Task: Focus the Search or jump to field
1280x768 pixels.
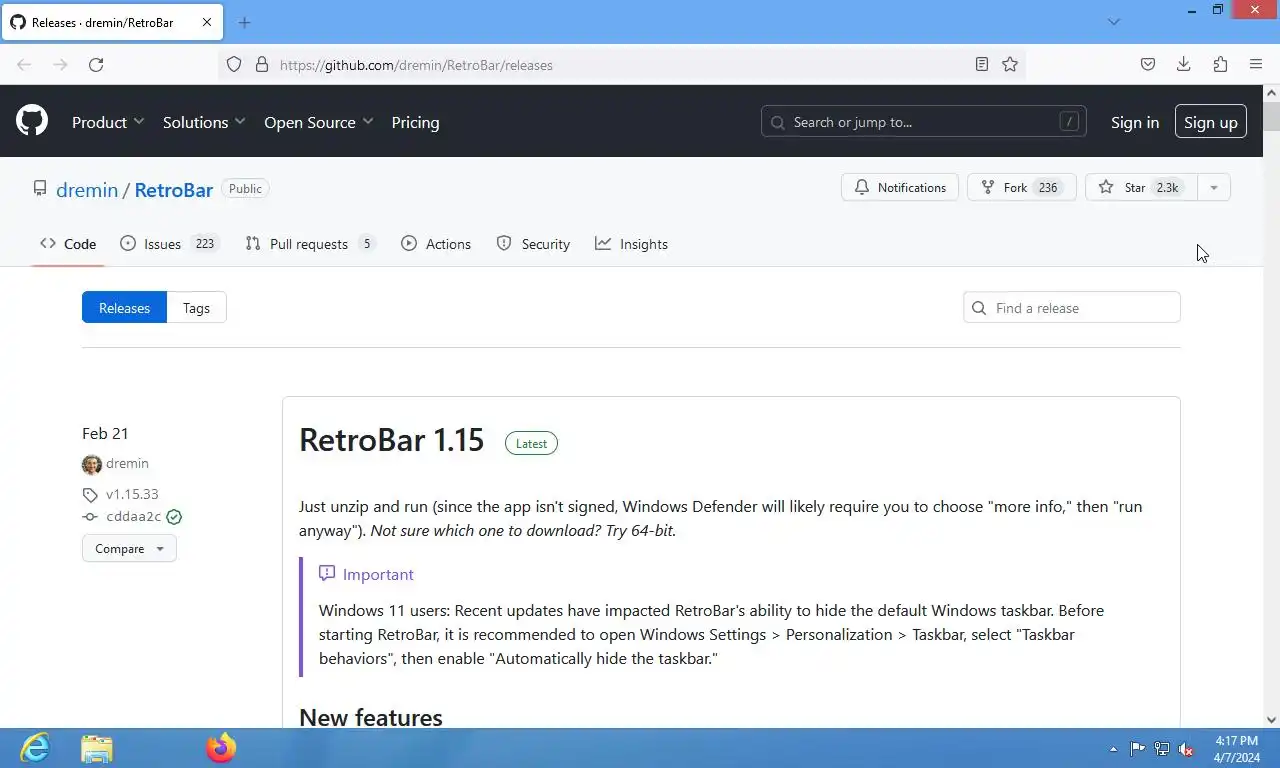Action: pyautogui.click(x=924, y=122)
